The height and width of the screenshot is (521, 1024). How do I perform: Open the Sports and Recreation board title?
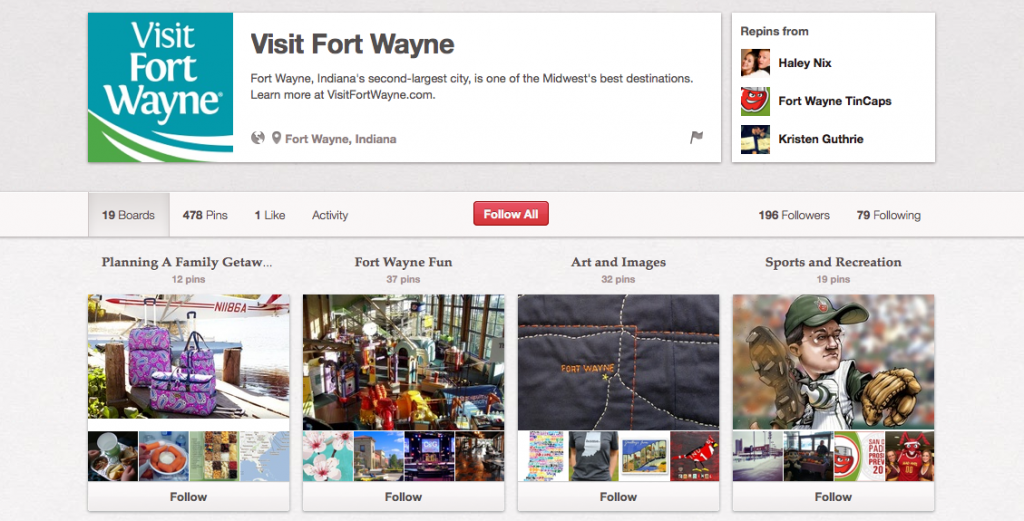pos(833,262)
